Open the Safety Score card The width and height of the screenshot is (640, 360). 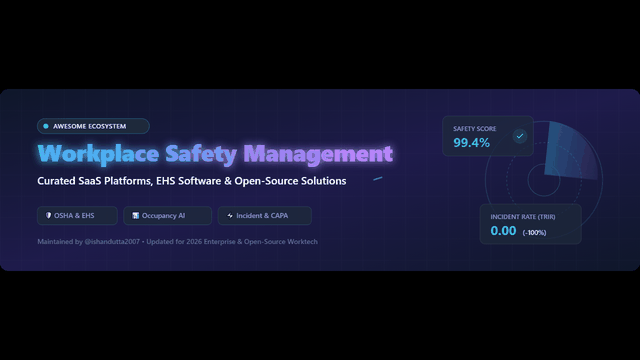(x=488, y=136)
